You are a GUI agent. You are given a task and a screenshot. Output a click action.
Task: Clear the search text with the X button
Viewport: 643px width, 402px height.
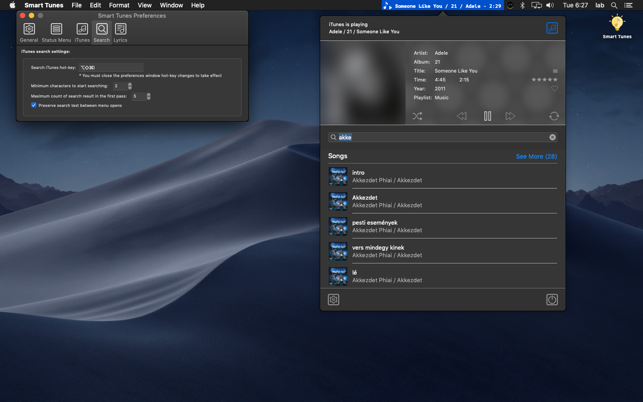coord(552,137)
